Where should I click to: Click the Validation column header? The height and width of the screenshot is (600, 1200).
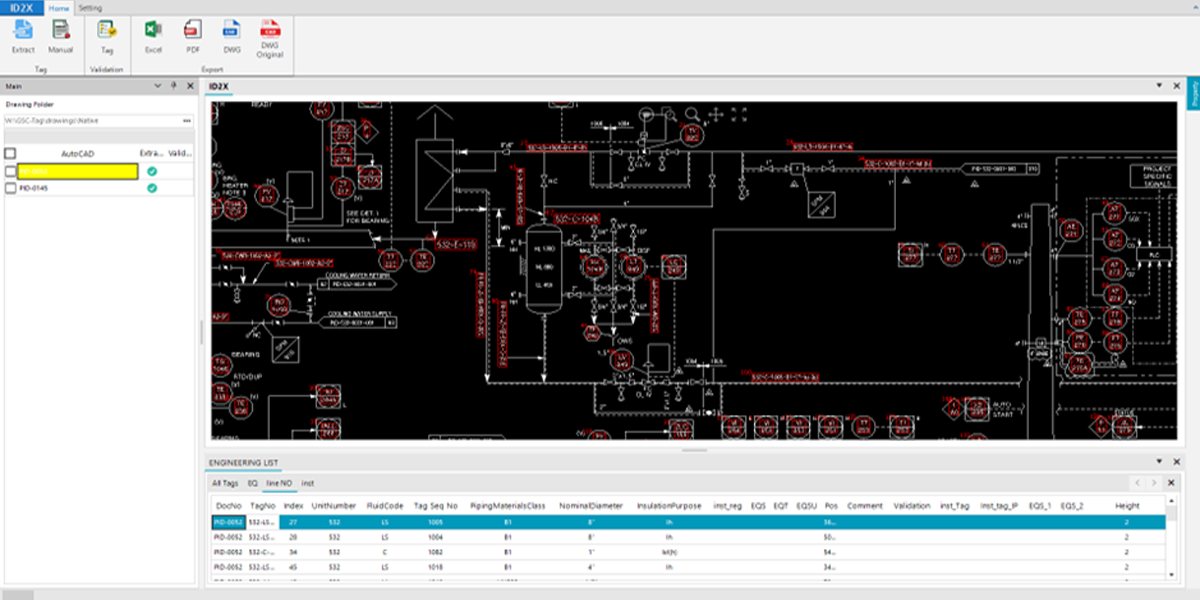pyautogui.click(x=911, y=506)
